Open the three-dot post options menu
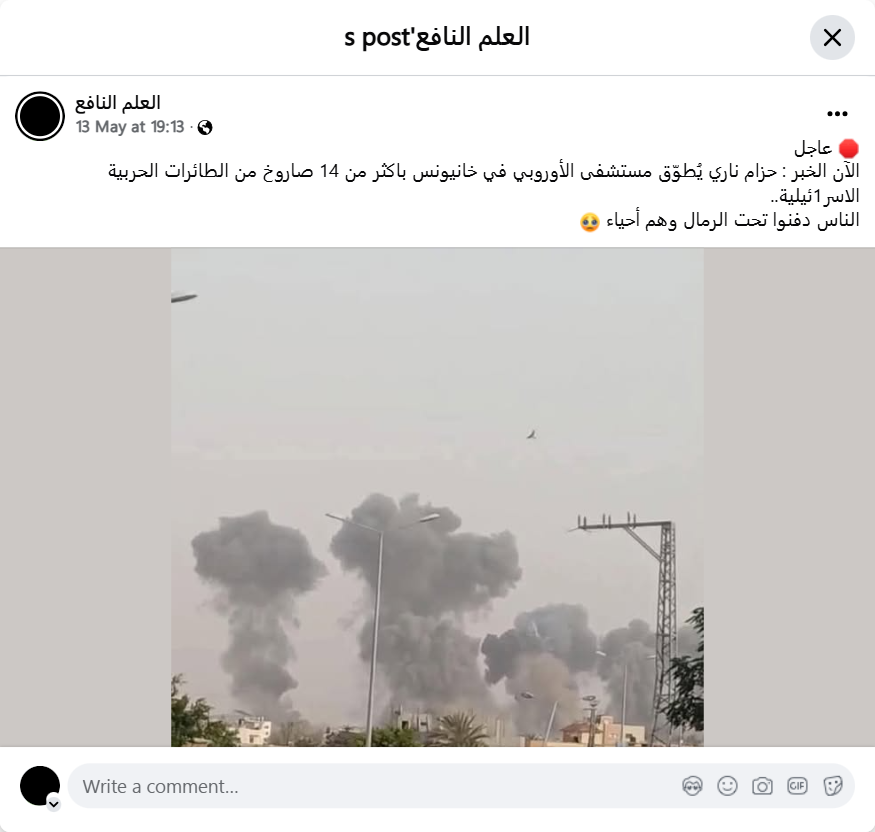This screenshot has width=875, height=832. pyautogui.click(x=837, y=114)
